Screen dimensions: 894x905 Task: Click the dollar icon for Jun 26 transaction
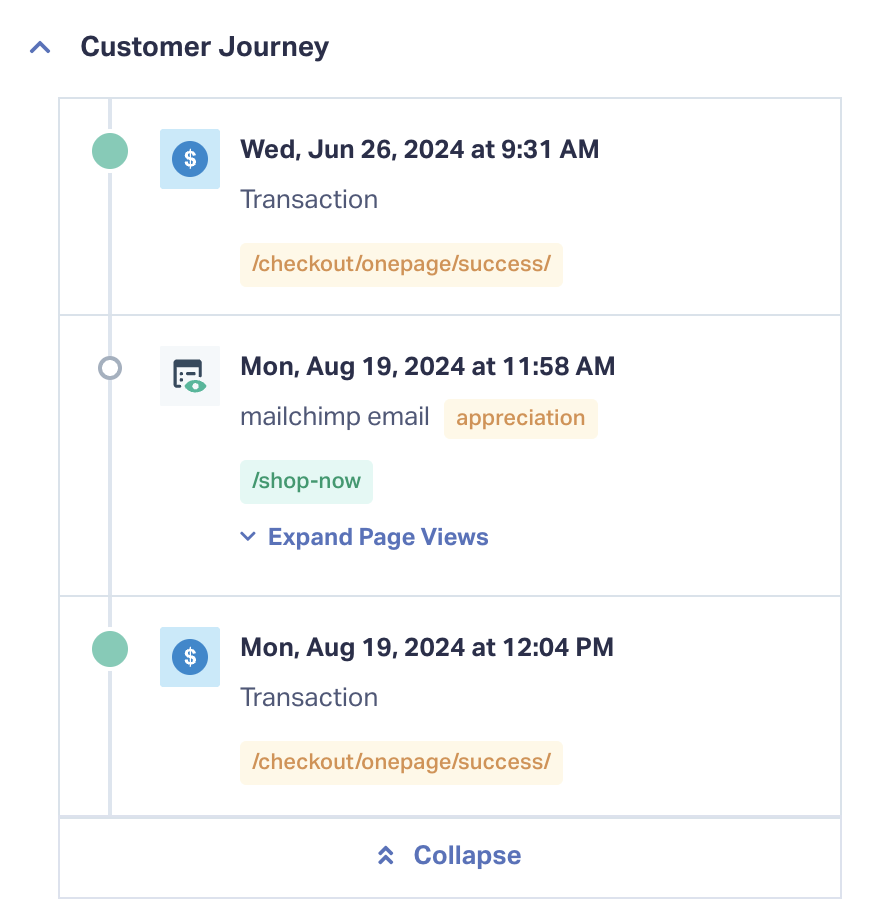tap(190, 159)
